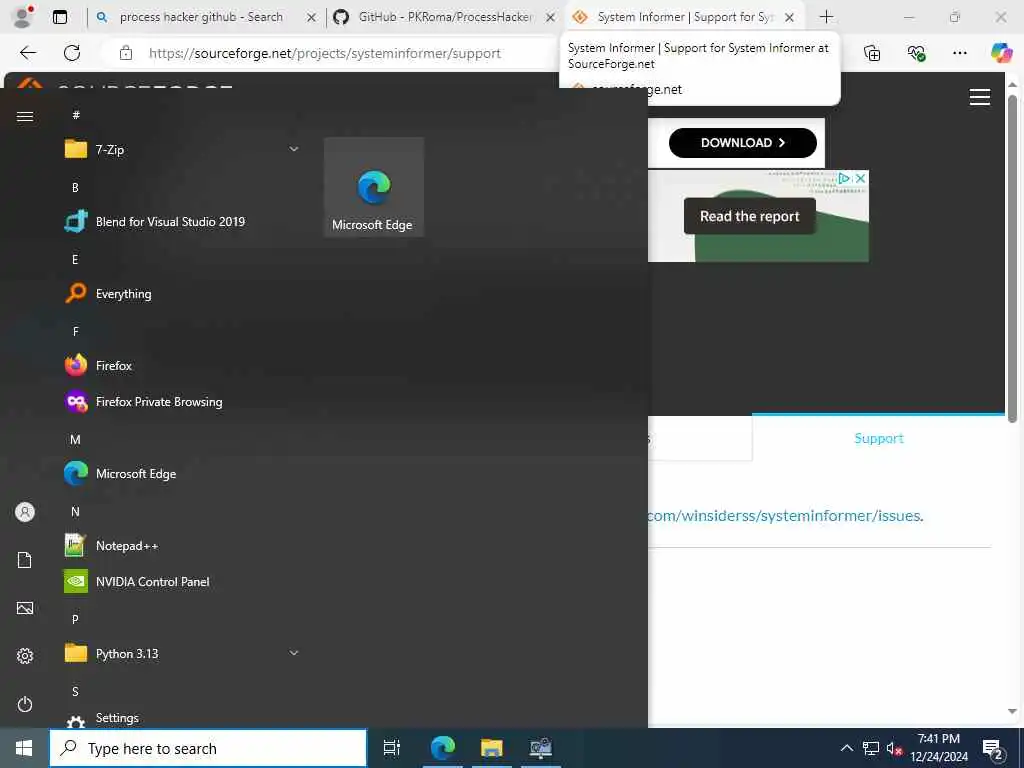Open NVIDIA Control Panel
Viewport: 1024px width, 768px height.
point(182,581)
